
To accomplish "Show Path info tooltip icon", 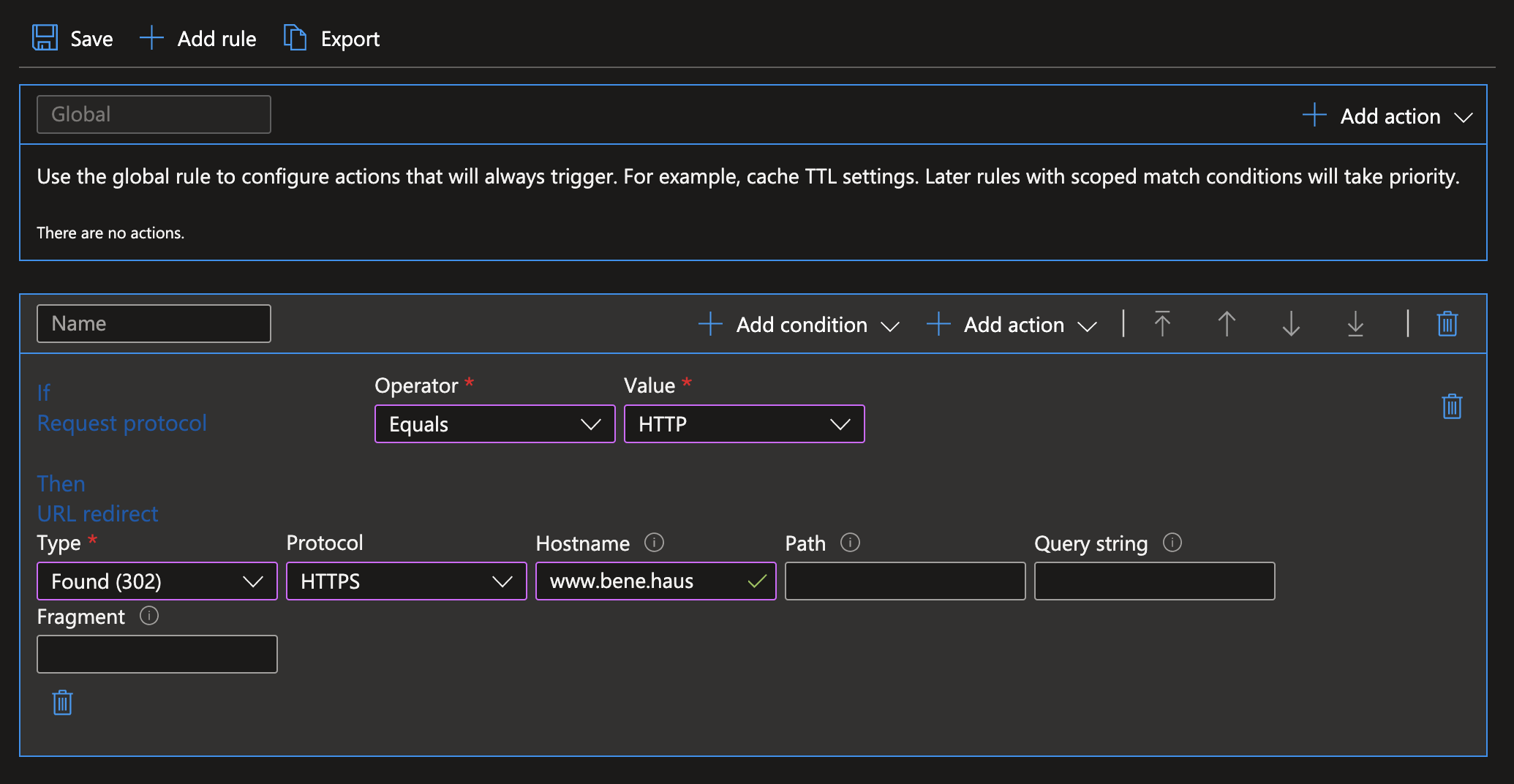I will point(850,543).
